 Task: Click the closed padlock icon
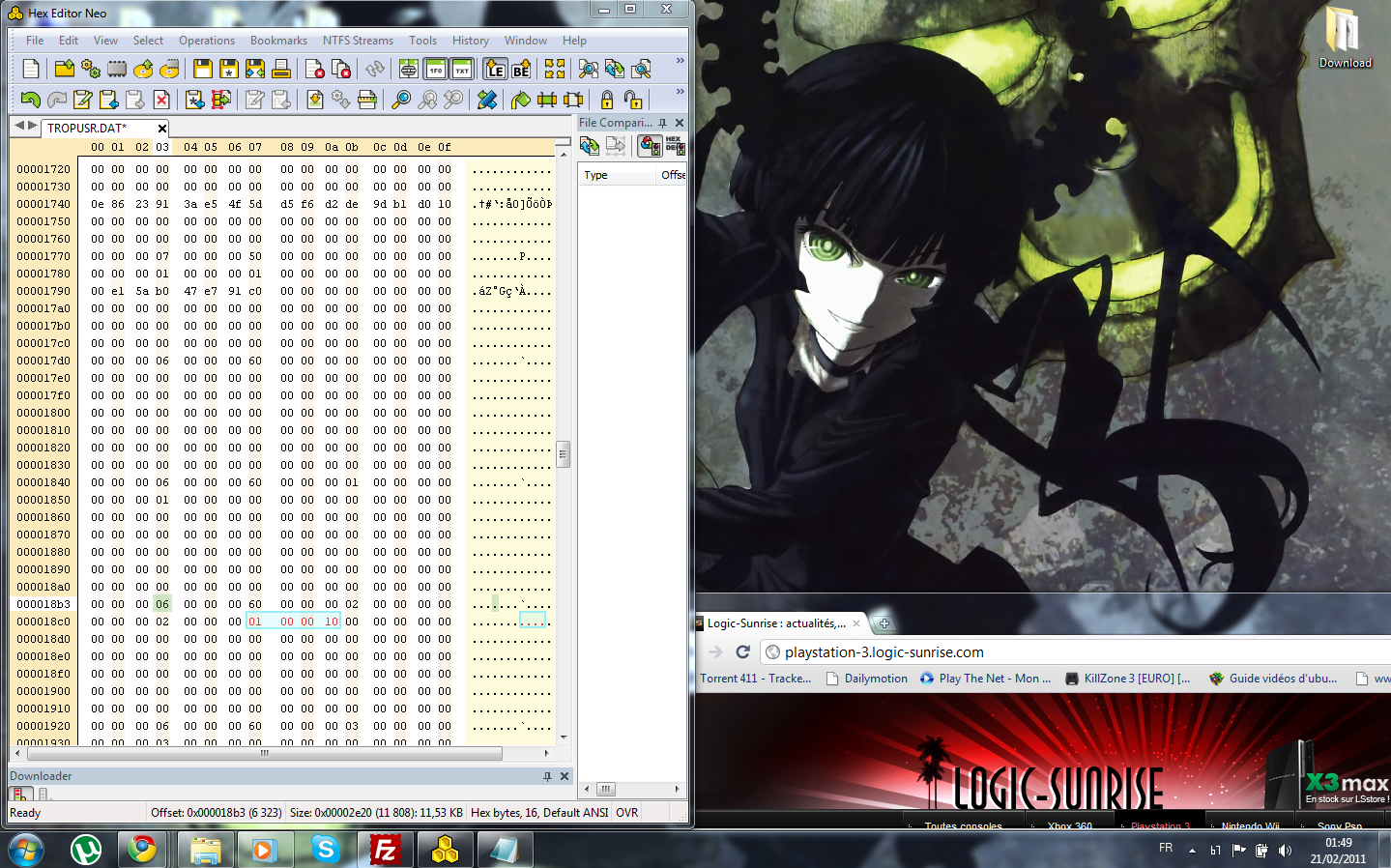(x=607, y=100)
